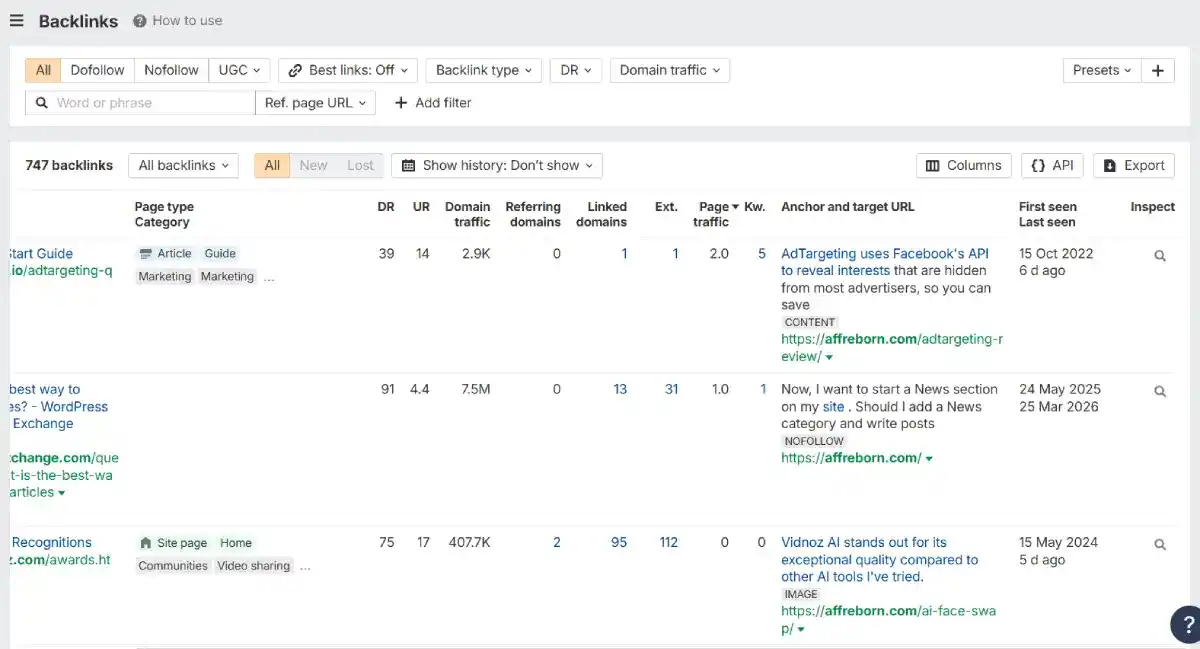The width and height of the screenshot is (1200, 649).
Task: Click the Video sharing category tag
Action: click(253, 566)
